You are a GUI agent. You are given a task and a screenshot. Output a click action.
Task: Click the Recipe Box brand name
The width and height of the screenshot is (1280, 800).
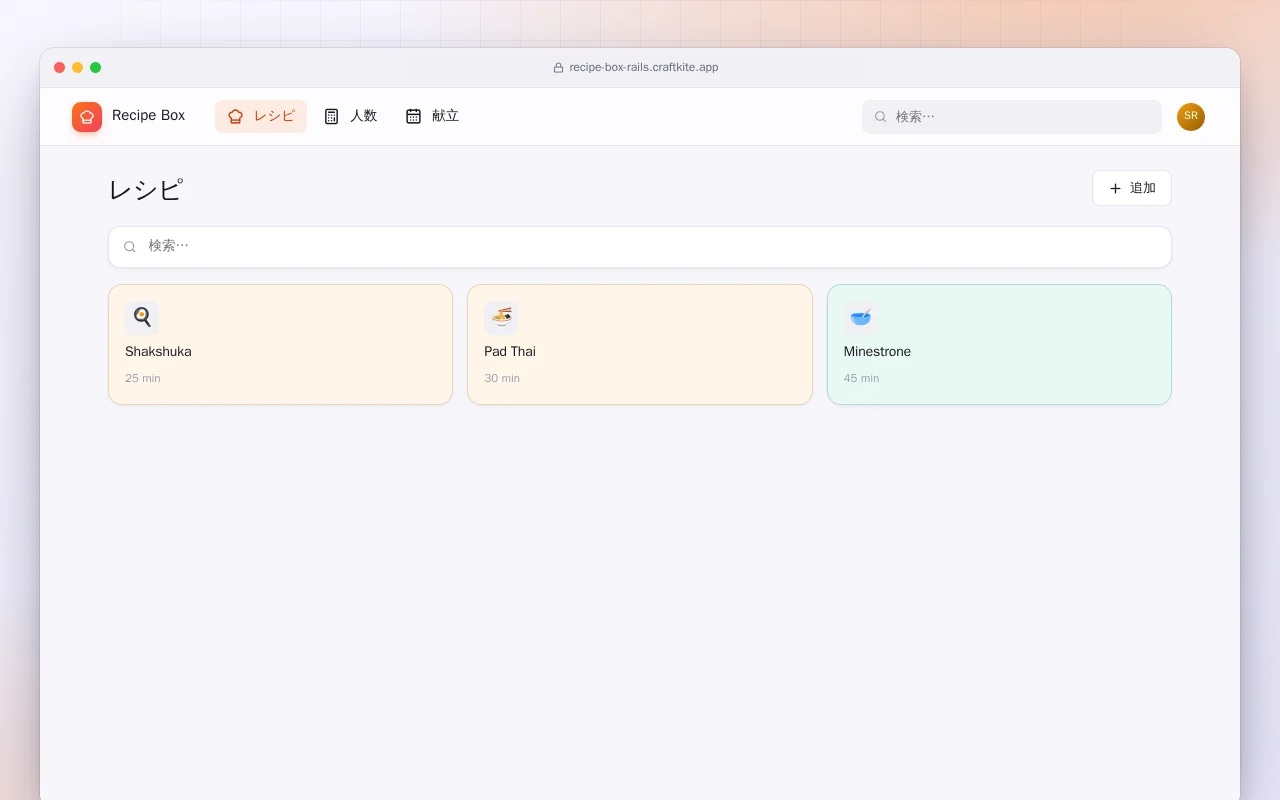148,116
